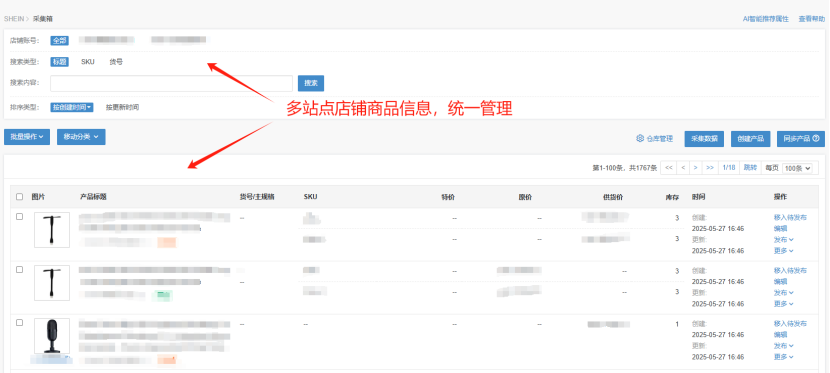The image size is (830, 373).
Task: Open the microphone product thumbnail
Action: [x=52, y=335]
